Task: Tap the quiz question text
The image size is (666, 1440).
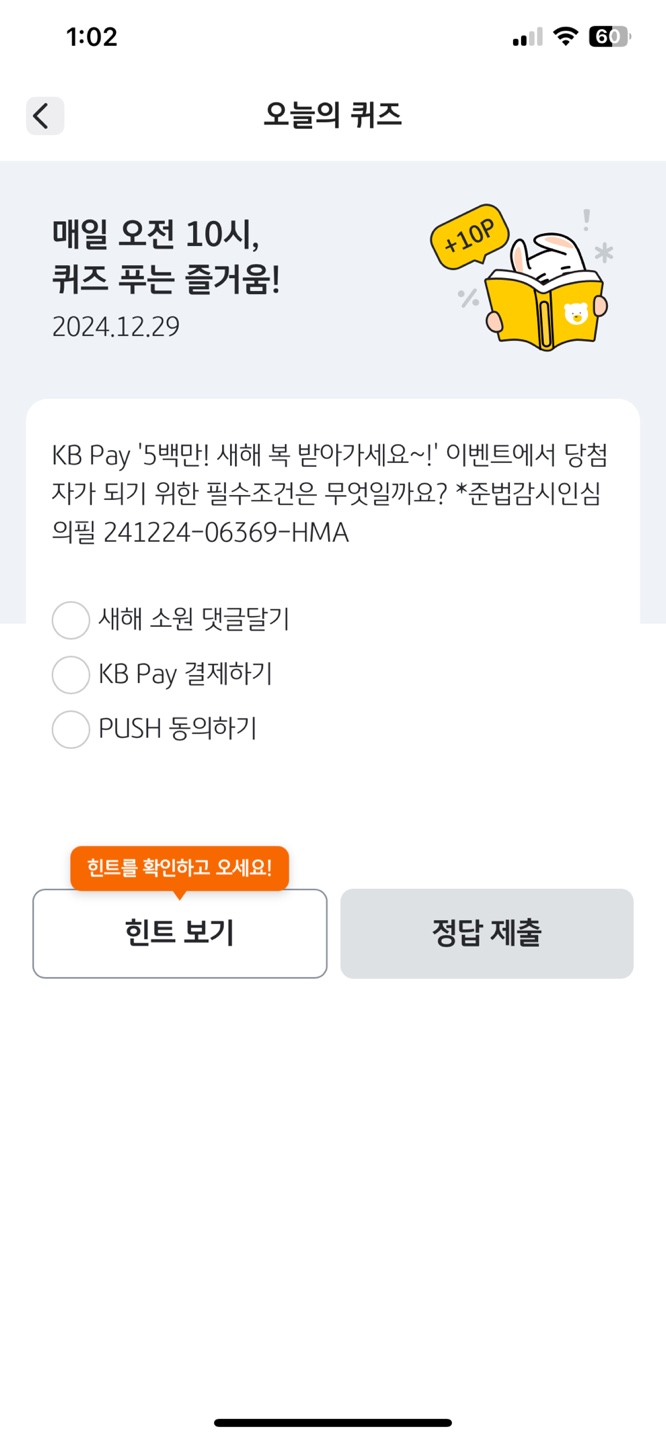Action: (x=330, y=494)
